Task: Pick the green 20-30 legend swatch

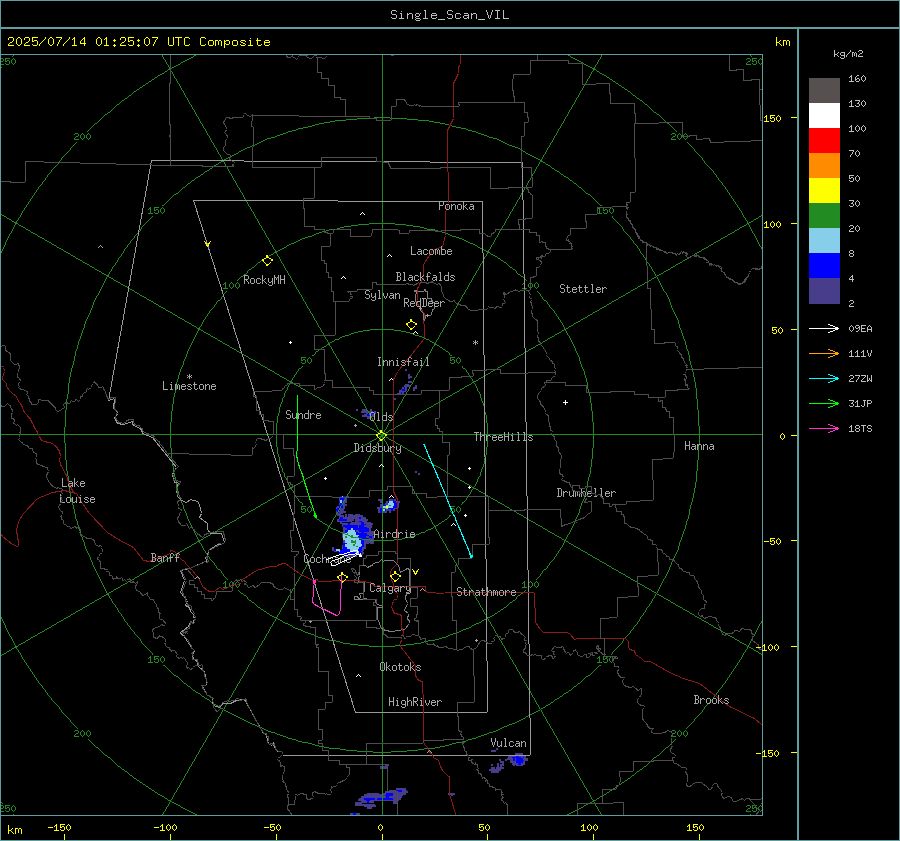Action: coord(824,216)
